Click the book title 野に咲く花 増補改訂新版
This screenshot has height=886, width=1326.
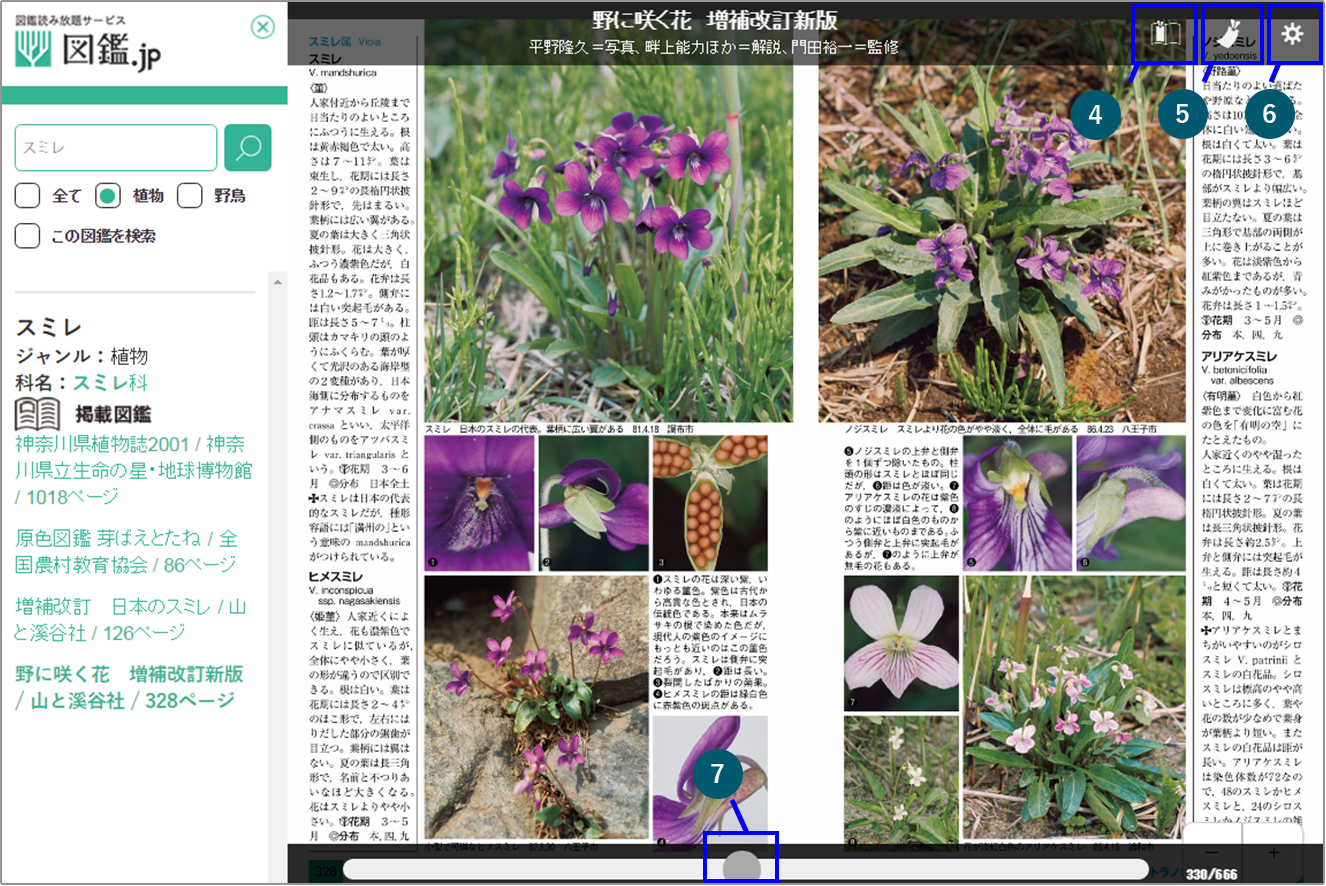[714, 21]
